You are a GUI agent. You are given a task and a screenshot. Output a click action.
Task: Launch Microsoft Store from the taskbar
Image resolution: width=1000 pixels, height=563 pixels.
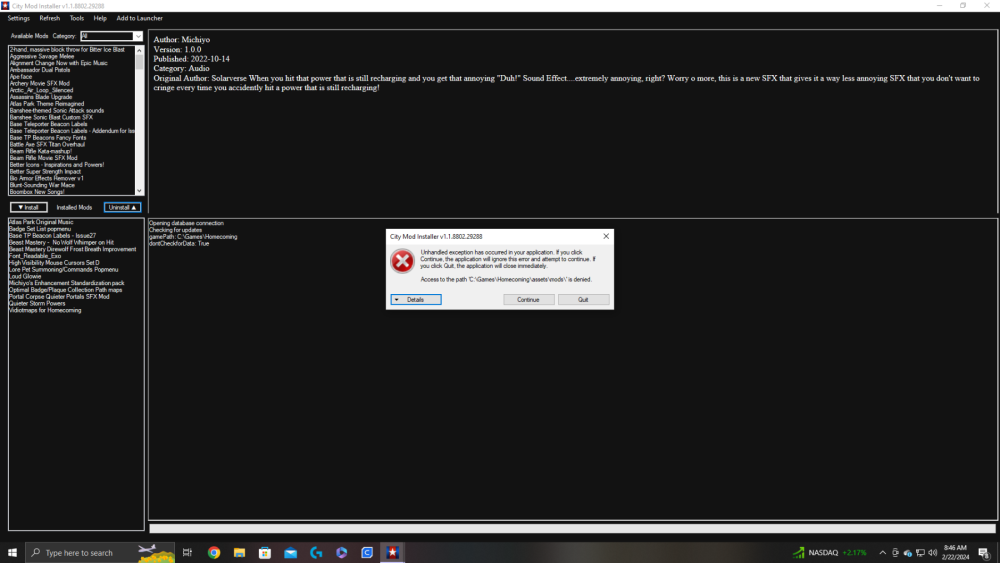[x=265, y=552]
